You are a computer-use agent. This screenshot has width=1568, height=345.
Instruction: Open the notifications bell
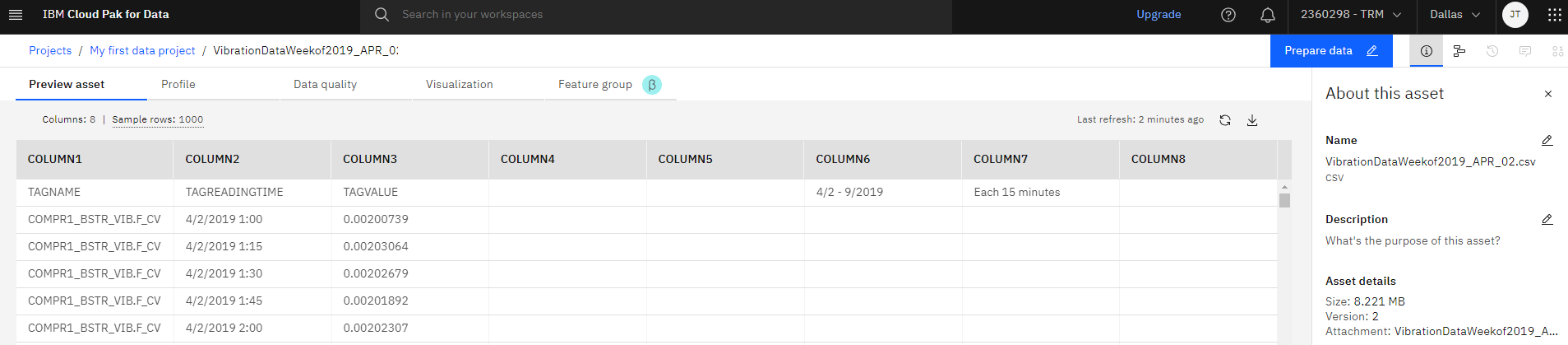tap(1268, 15)
